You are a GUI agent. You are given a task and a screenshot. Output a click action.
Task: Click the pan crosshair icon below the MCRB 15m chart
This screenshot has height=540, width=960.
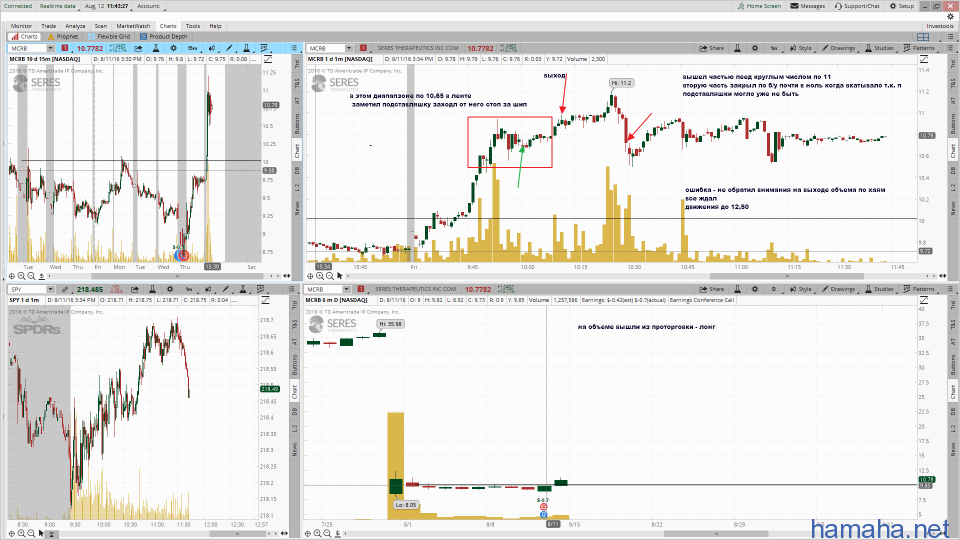[12, 276]
